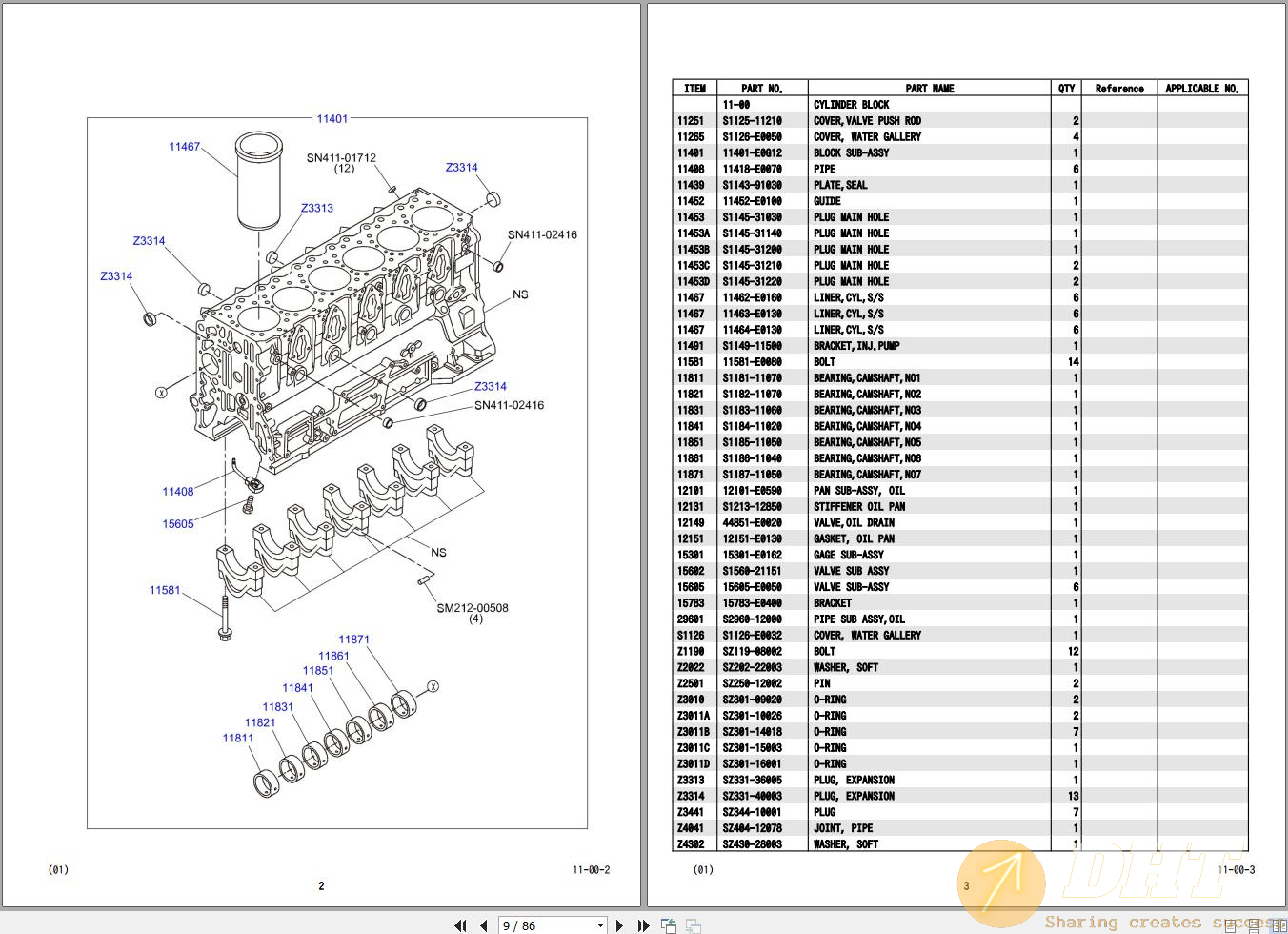Viewport: 1288px width, 934px height.
Task: Select PIPE SUB ASSY, OIL entry
Action: (x=859, y=619)
